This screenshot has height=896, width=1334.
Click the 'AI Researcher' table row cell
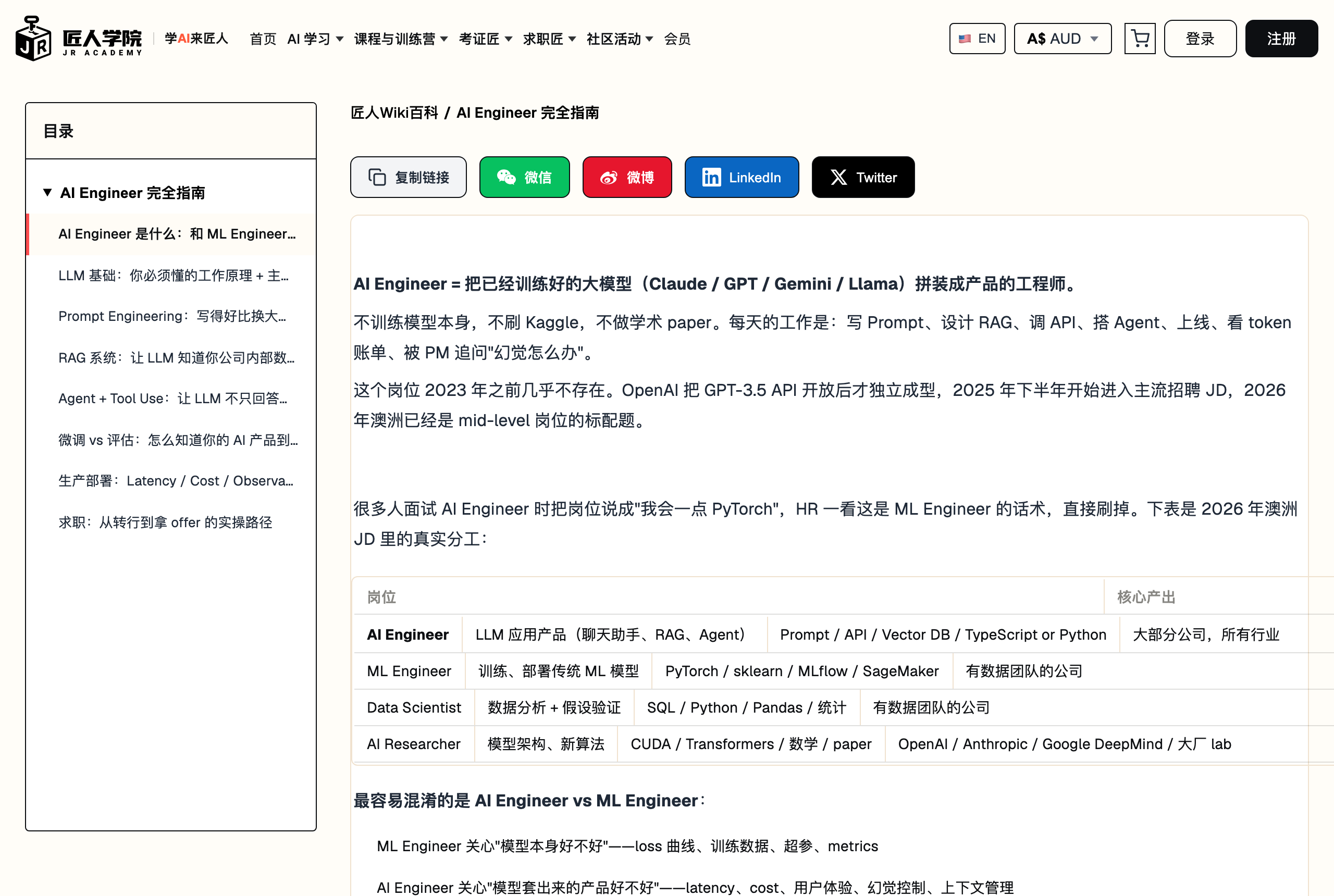point(414,744)
